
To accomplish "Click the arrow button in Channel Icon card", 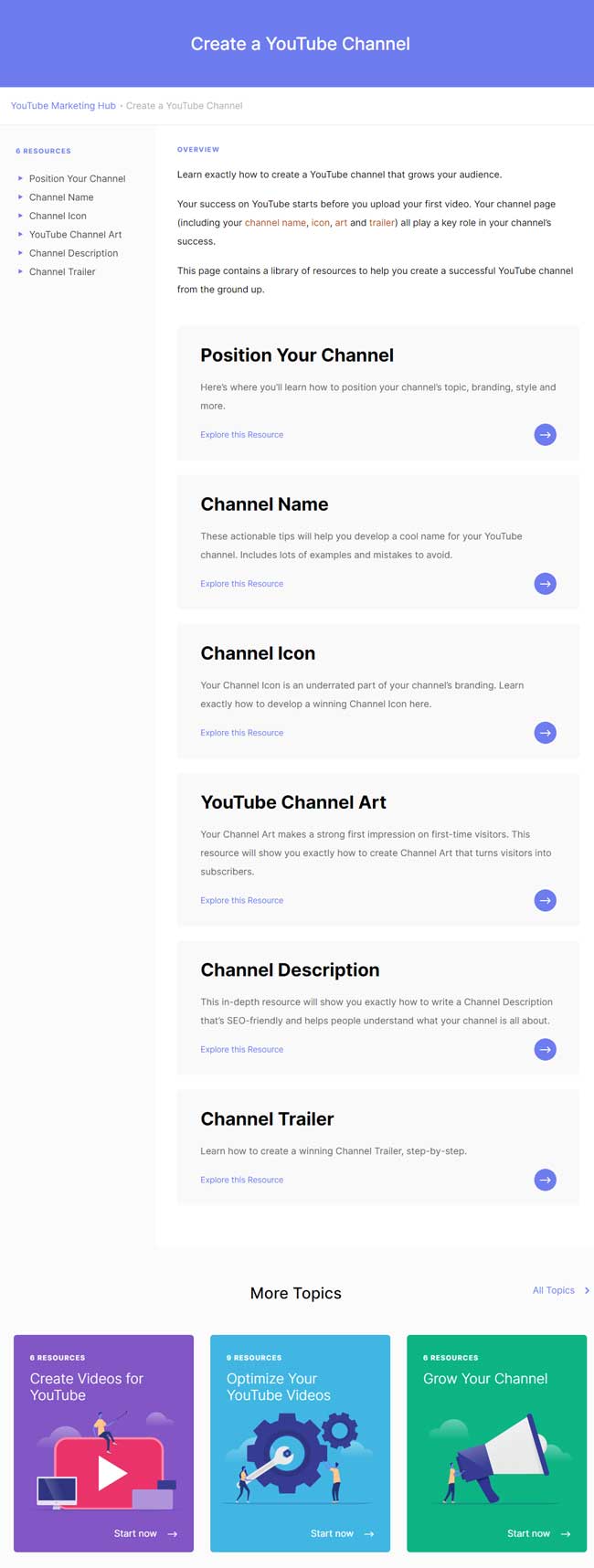I will tap(545, 733).
